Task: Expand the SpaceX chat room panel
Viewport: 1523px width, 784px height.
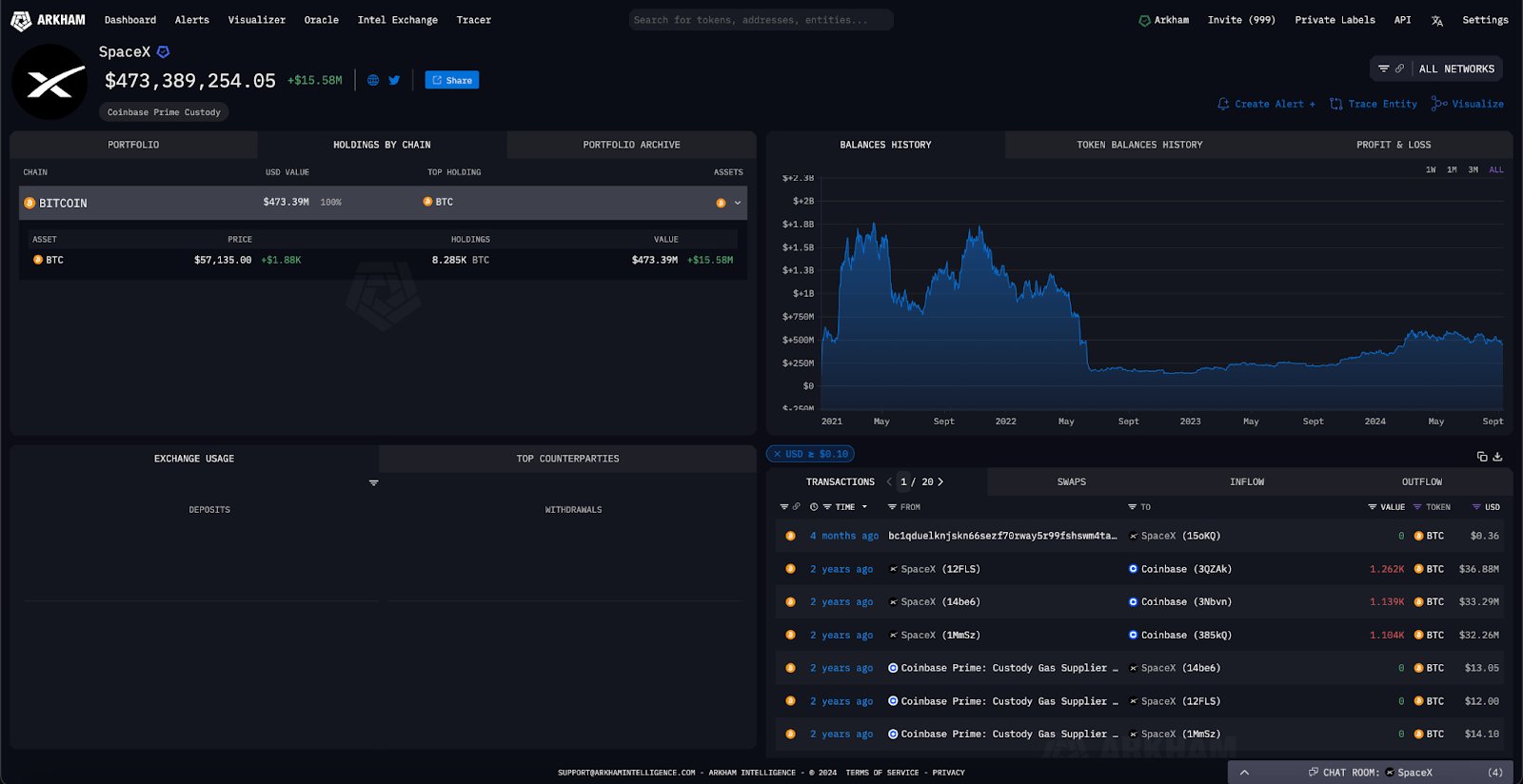Action: [x=1244, y=773]
